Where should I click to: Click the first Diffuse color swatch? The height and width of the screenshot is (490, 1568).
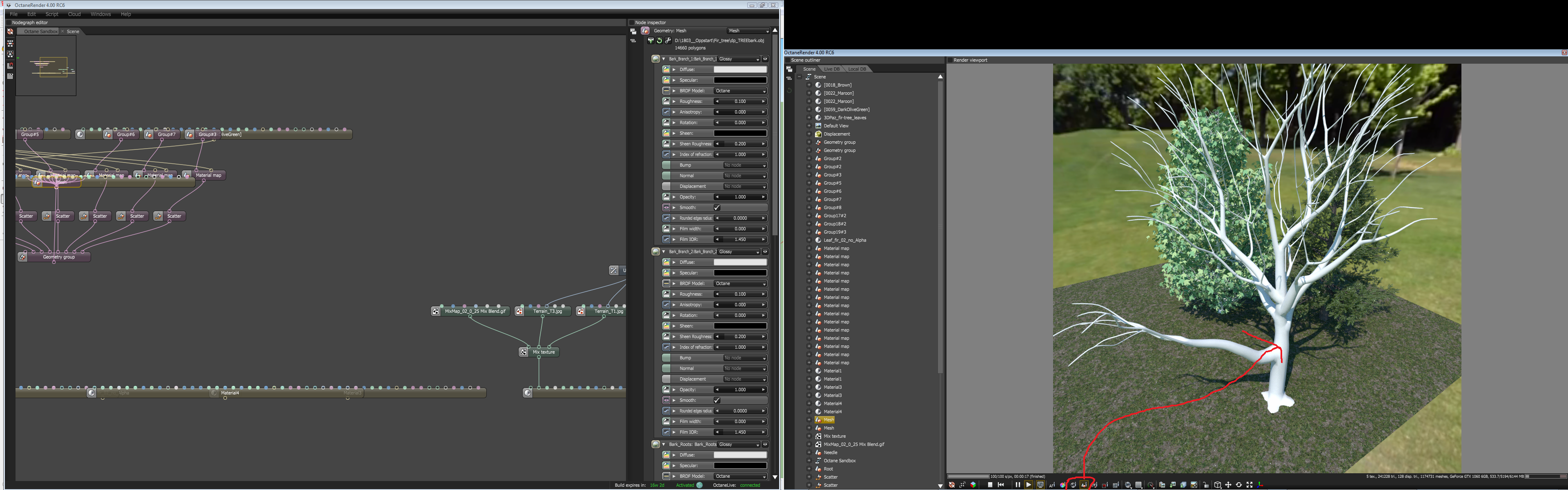(x=739, y=69)
